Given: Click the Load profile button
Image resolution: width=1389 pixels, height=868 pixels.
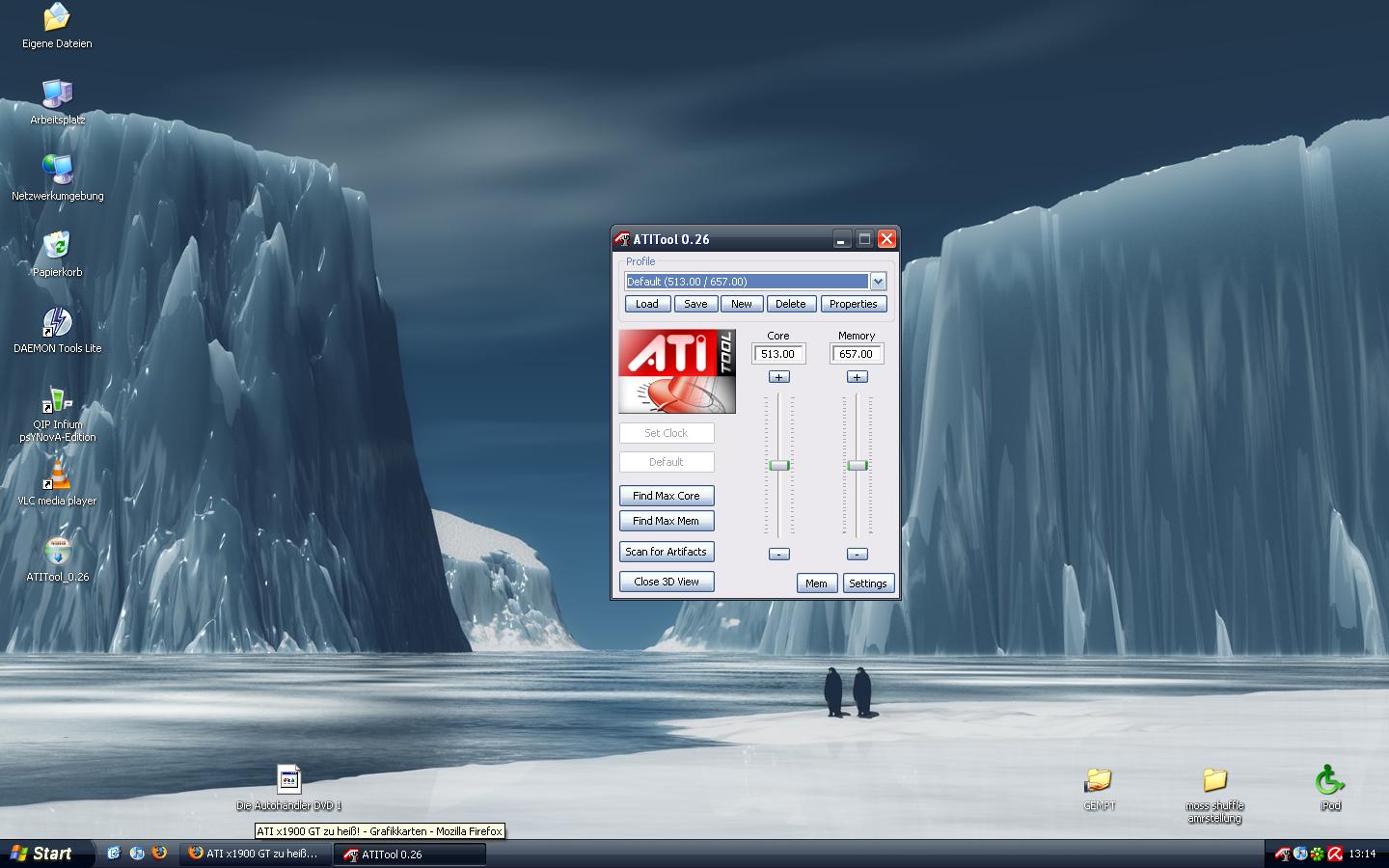Looking at the screenshot, I should [647, 304].
